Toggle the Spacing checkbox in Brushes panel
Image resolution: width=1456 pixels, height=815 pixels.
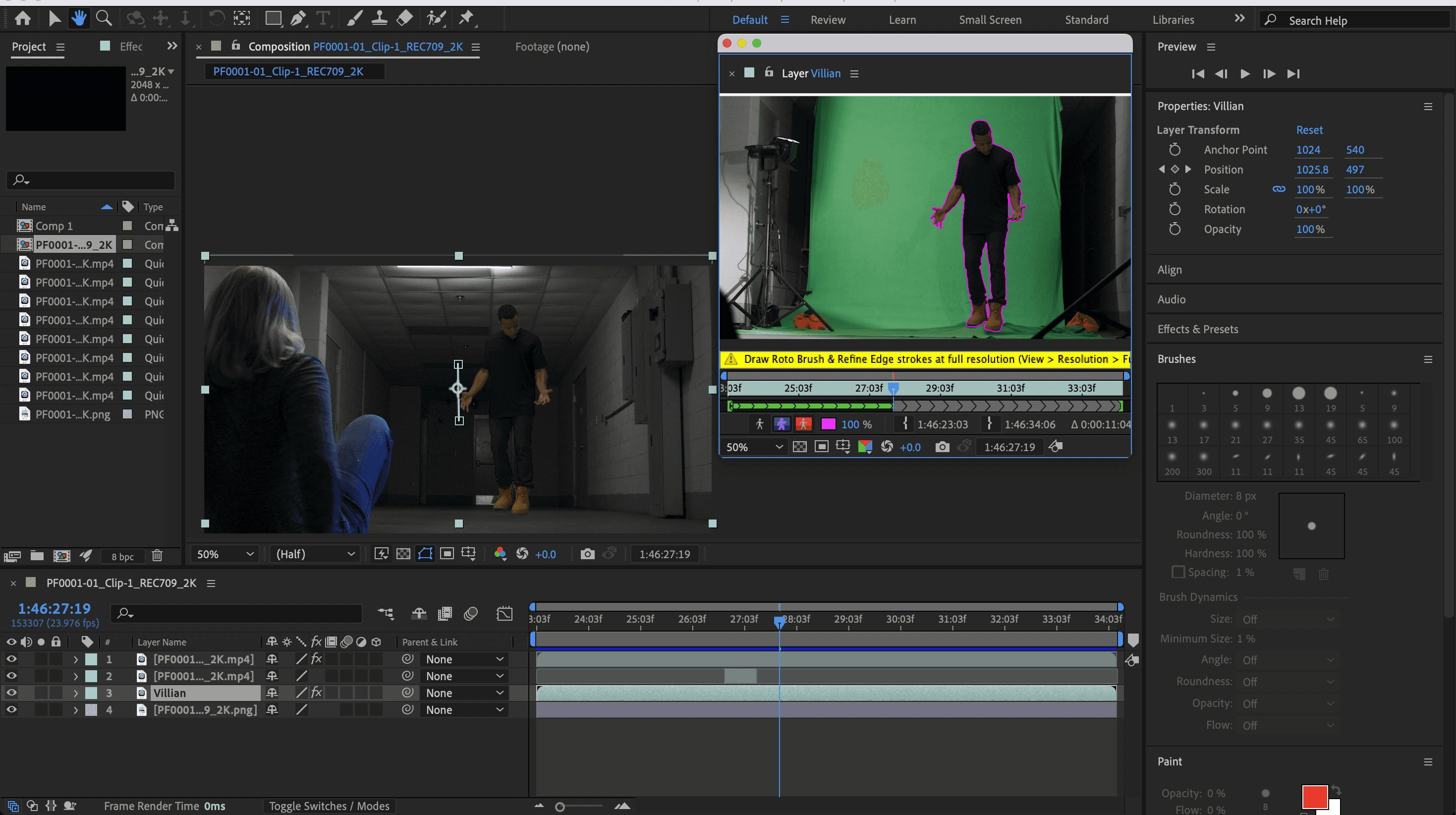[x=1178, y=572]
